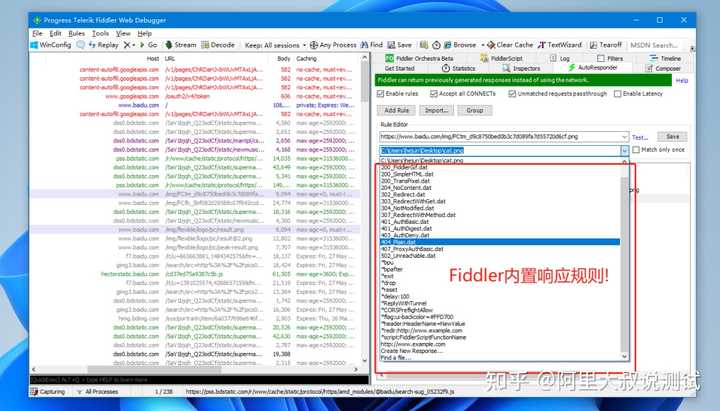This screenshot has width=720, height=411.
Task: Click Browse in the toolbar
Action: pyautogui.click(x=460, y=45)
